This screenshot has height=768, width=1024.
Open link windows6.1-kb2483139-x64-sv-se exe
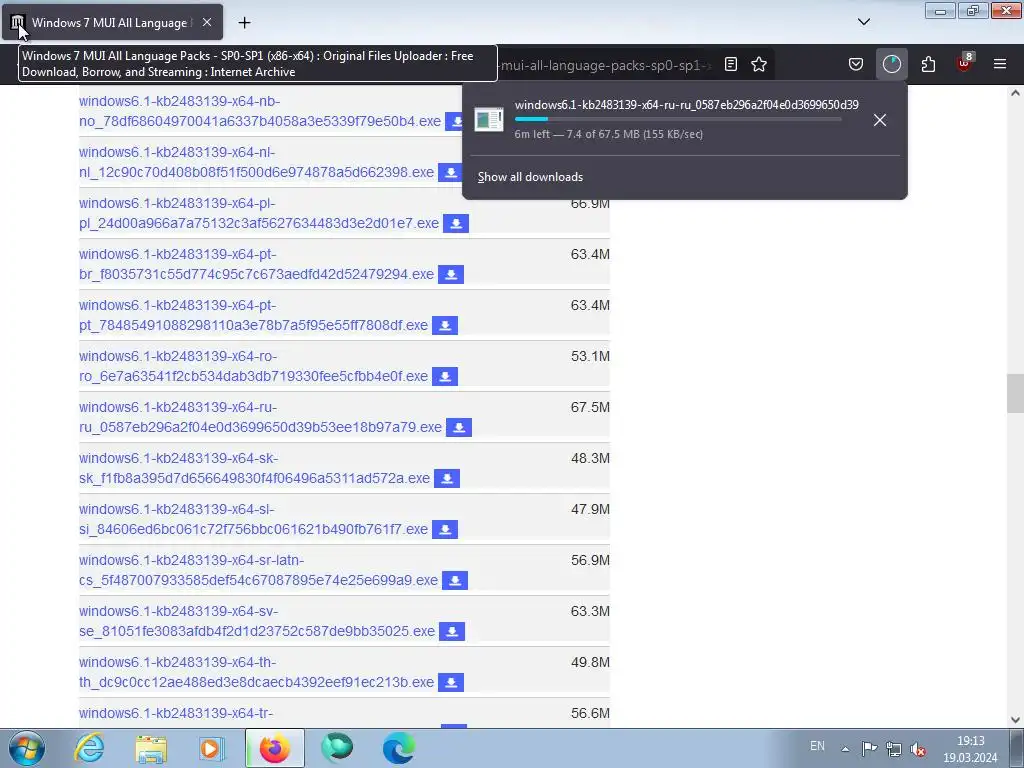(257, 620)
